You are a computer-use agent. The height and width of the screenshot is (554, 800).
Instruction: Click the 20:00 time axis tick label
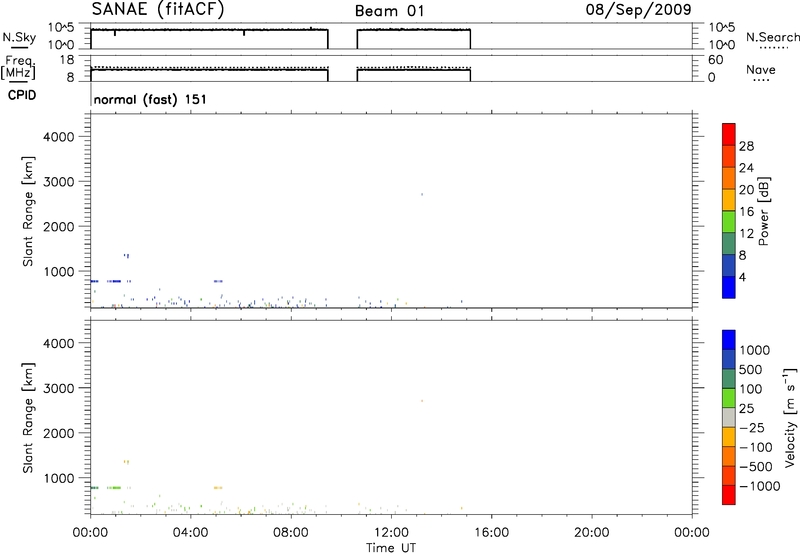point(592,533)
